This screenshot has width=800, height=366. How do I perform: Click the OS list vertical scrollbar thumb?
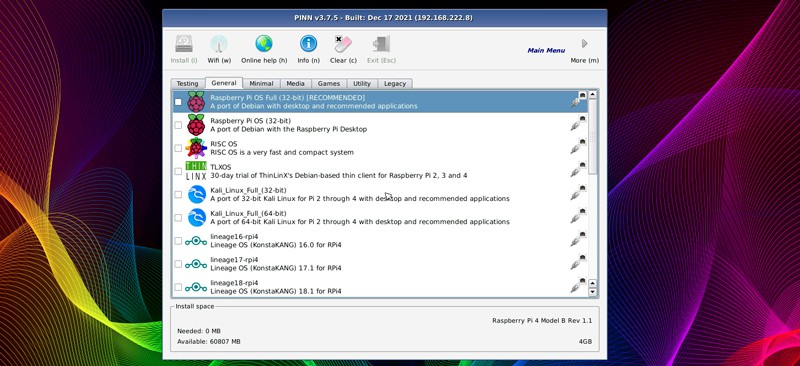592,136
